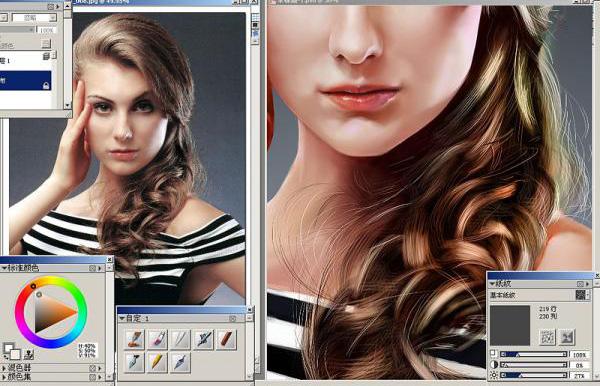Viewport: 600px width, 386px height.
Task: Close the Papers panel window
Action: click(597, 275)
